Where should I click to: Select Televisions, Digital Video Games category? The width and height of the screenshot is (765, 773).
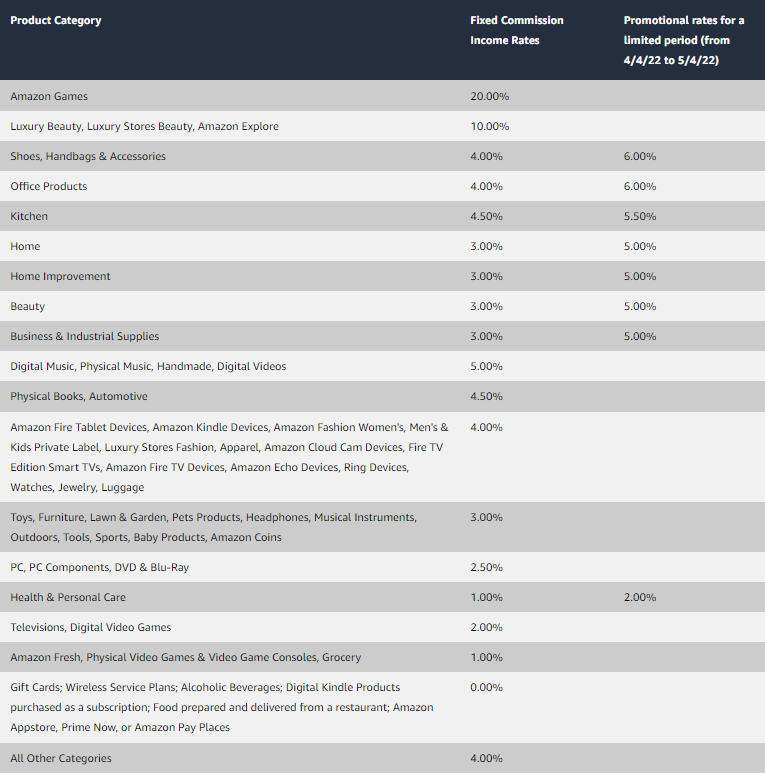[91, 628]
